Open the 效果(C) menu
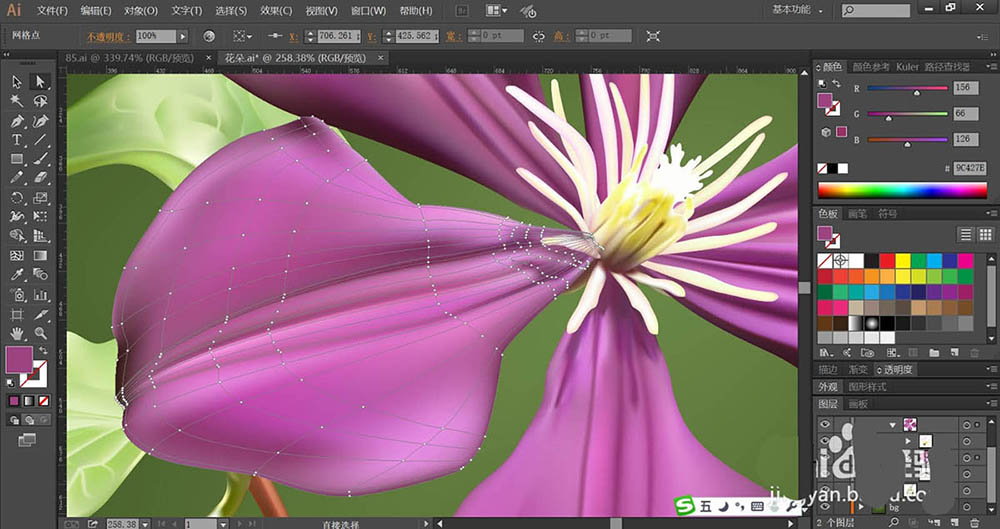This screenshot has height=529, width=1000. 276,11
